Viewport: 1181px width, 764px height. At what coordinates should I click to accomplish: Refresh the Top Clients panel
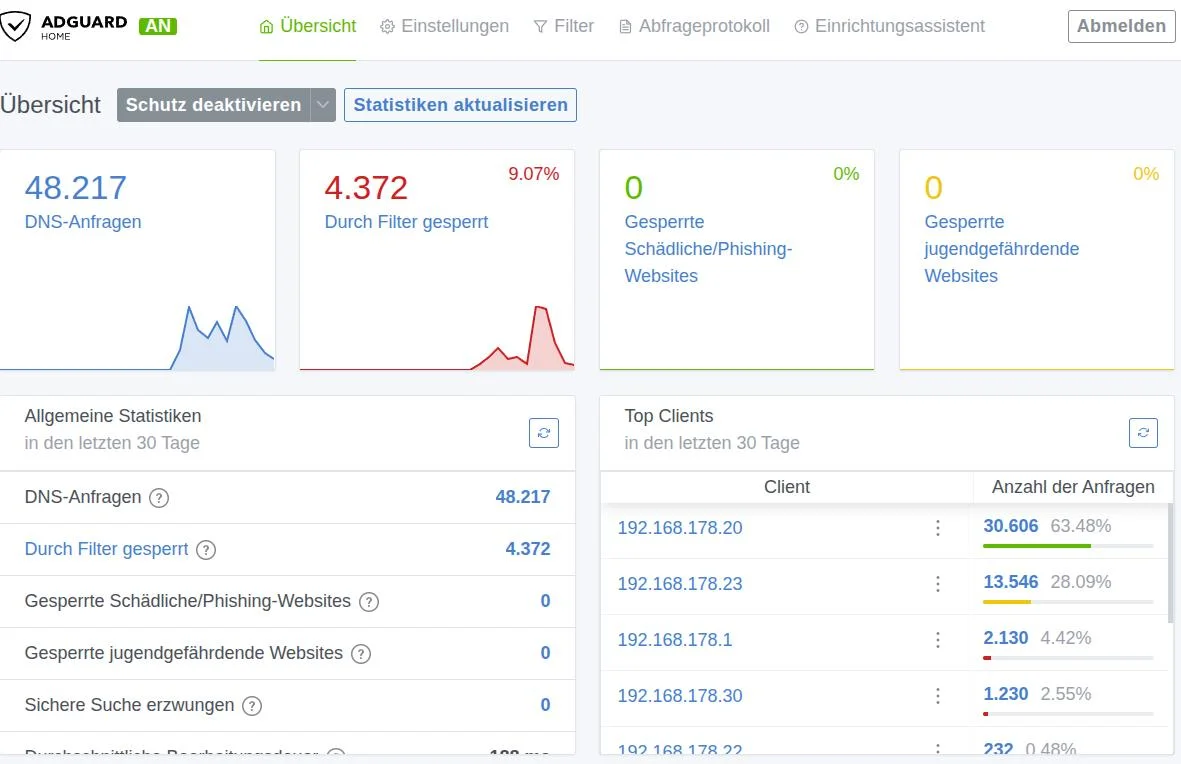click(x=1143, y=433)
